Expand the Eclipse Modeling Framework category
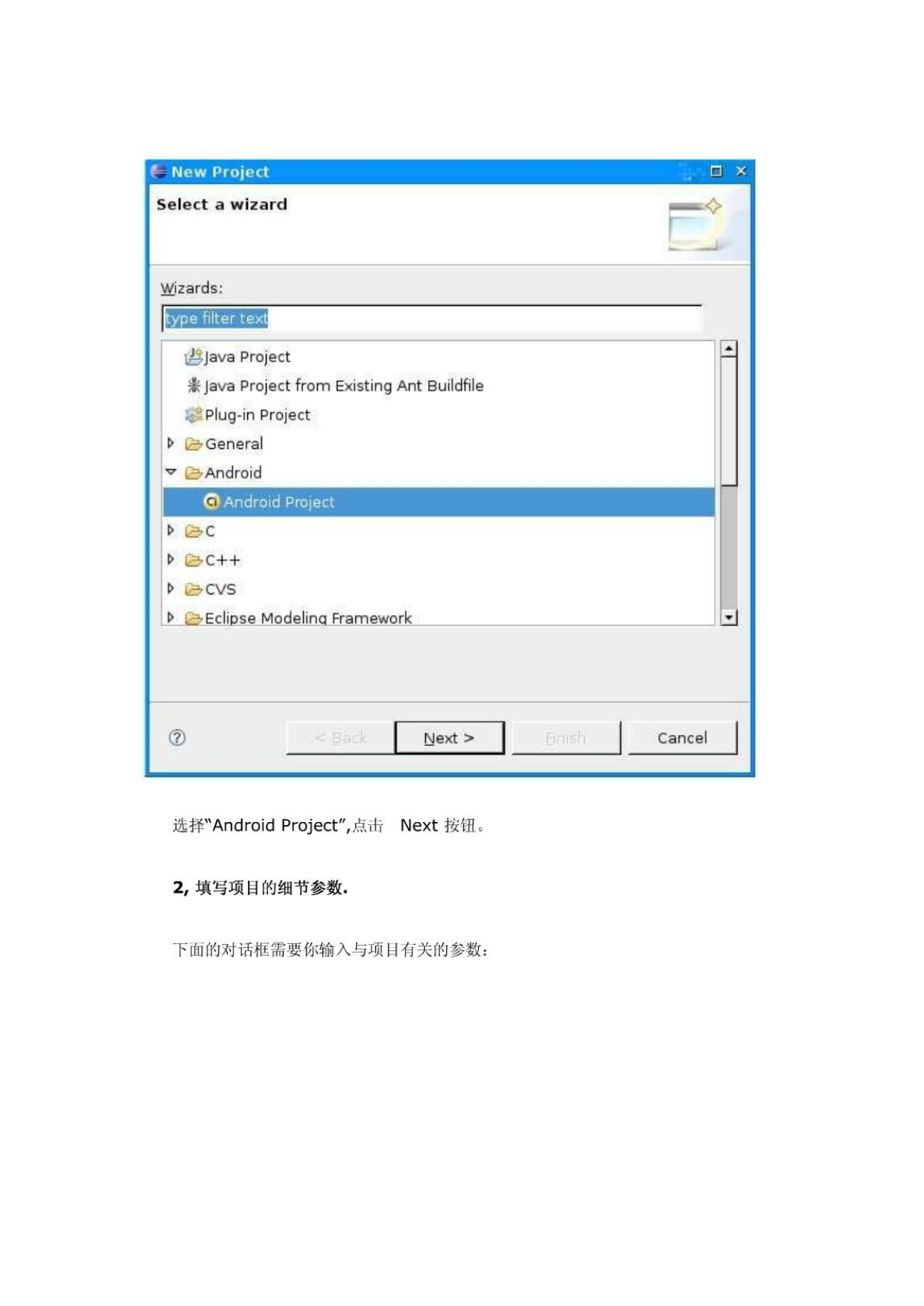 pyautogui.click(x=171, y=617)
